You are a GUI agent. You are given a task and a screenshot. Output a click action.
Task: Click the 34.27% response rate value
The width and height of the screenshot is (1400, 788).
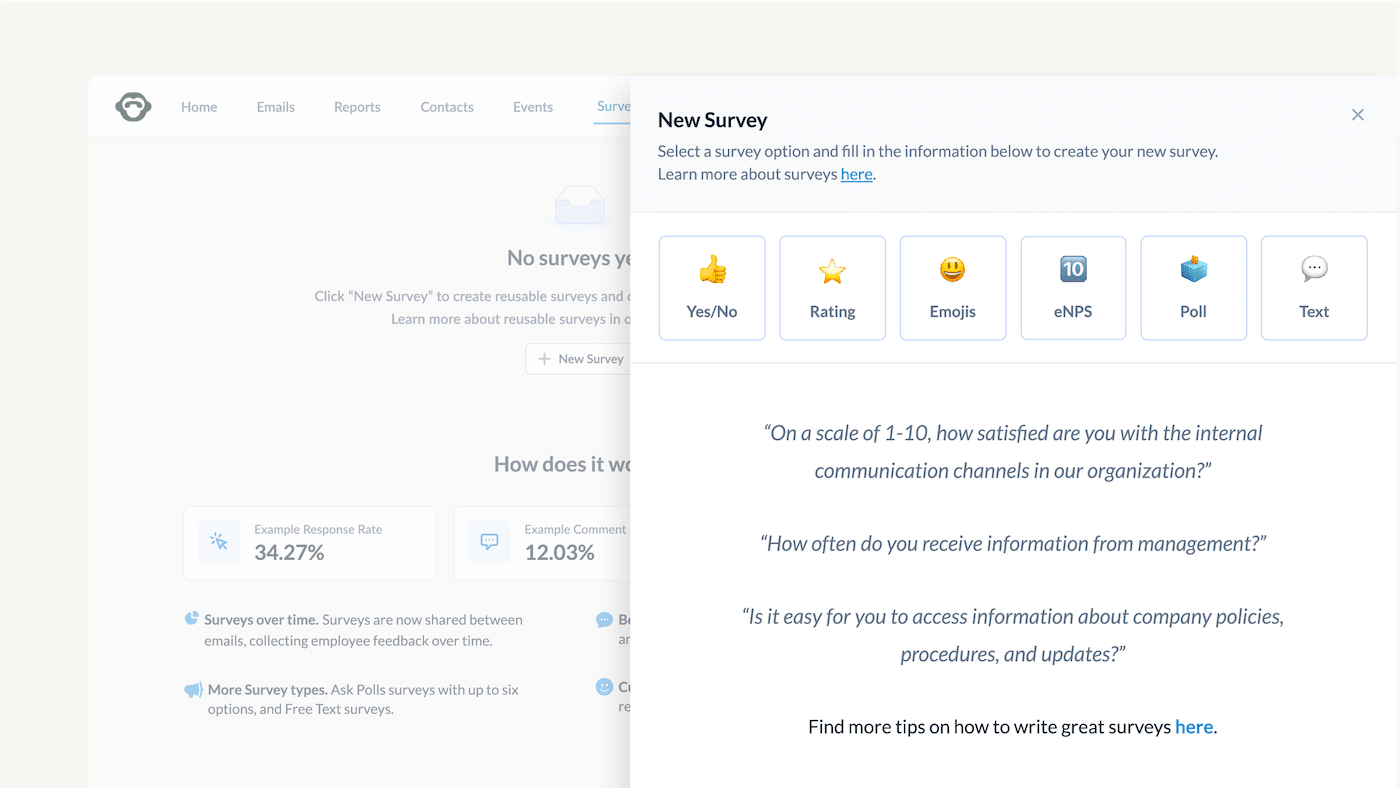(289, 552)
